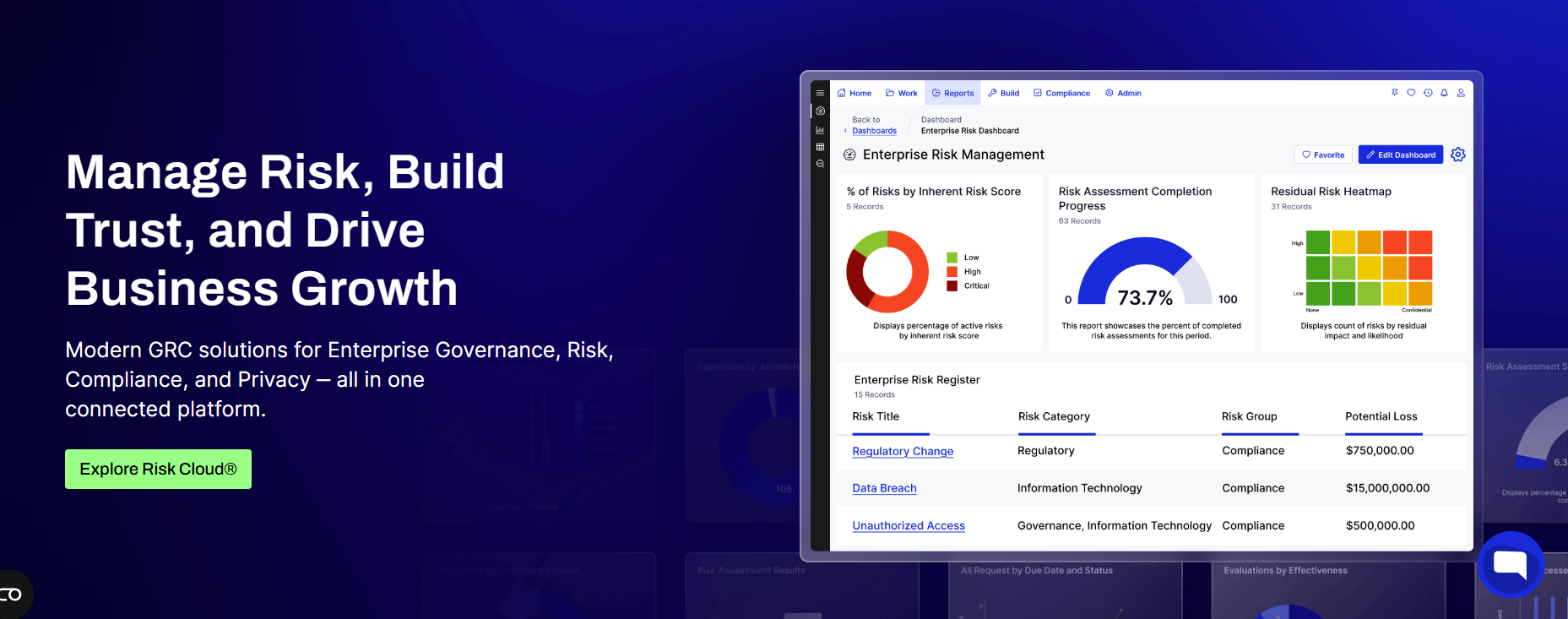
Task: Click the donut chart of inherent risk
Action: 887,272
